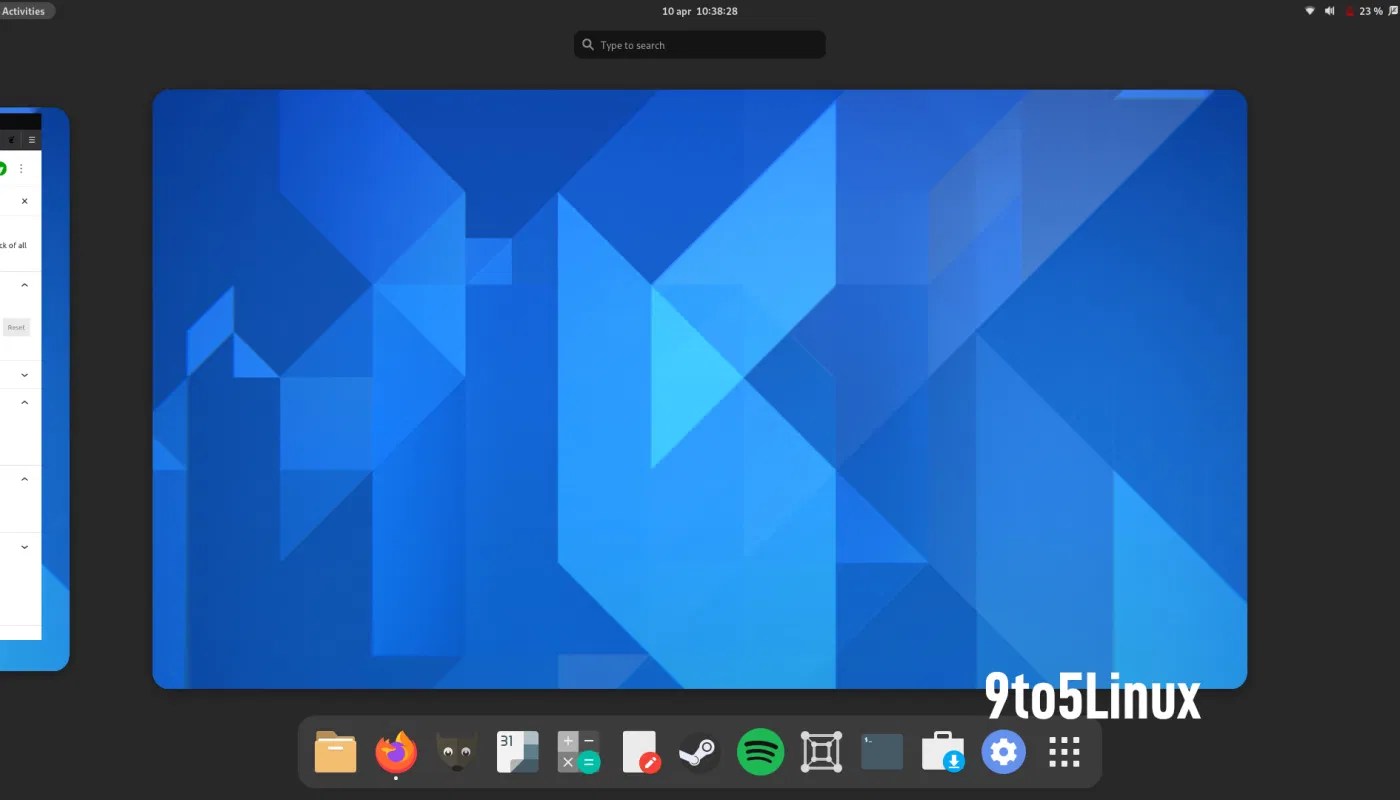The width and height of the screenshot is (1400, 800).
Task: Open the GNOME Calendar app
Action: click(517, 751)
